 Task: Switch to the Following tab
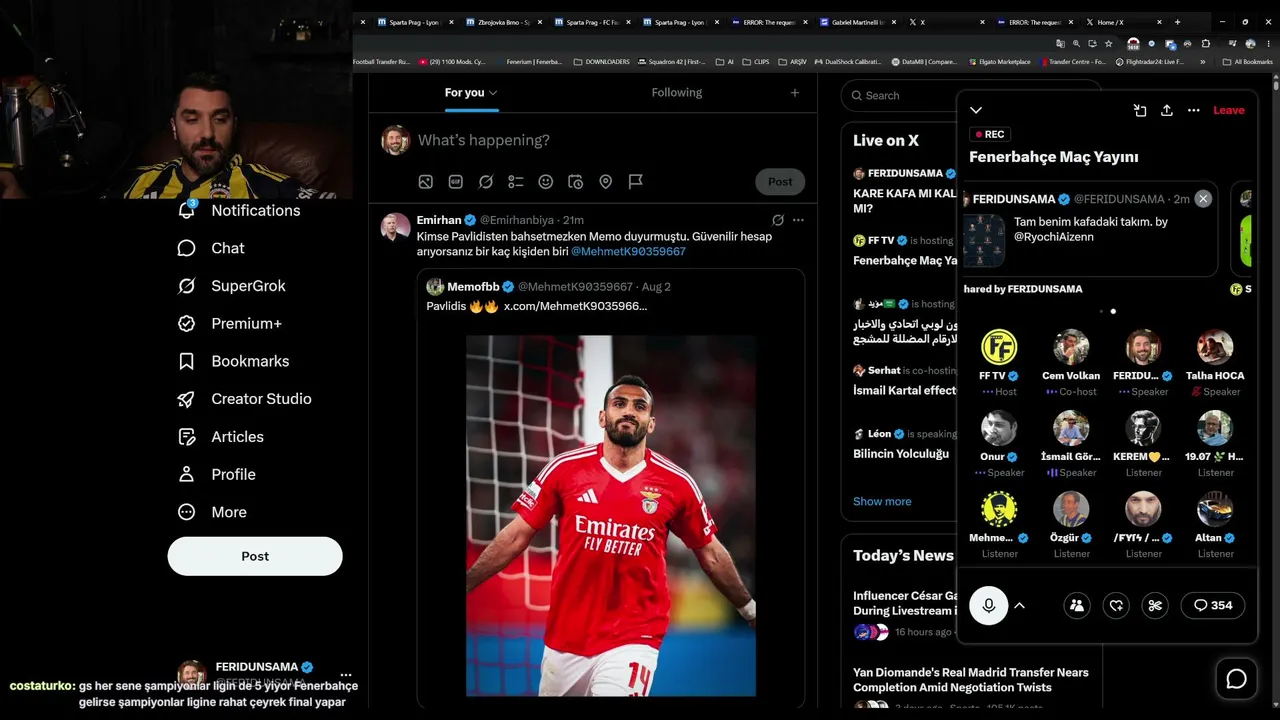point(677,93)
